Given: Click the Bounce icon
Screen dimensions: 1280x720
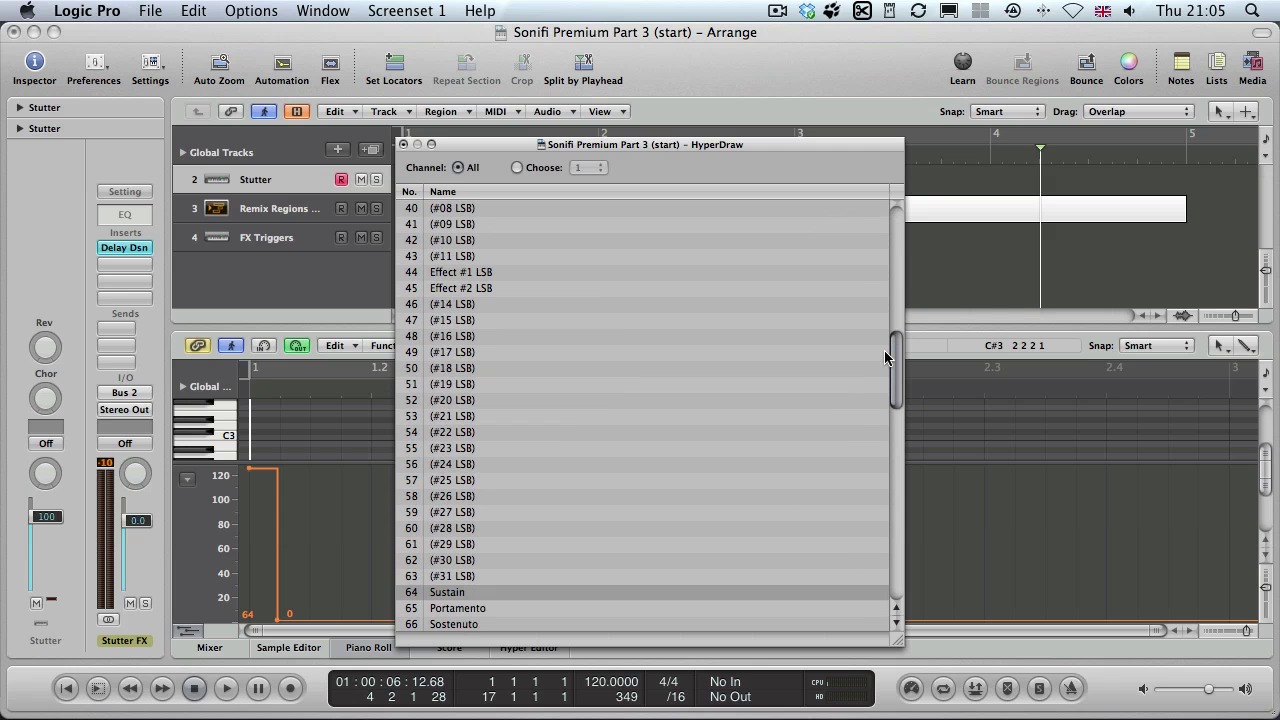Looking at the screenshot, I should click(x=1086, y=63).
